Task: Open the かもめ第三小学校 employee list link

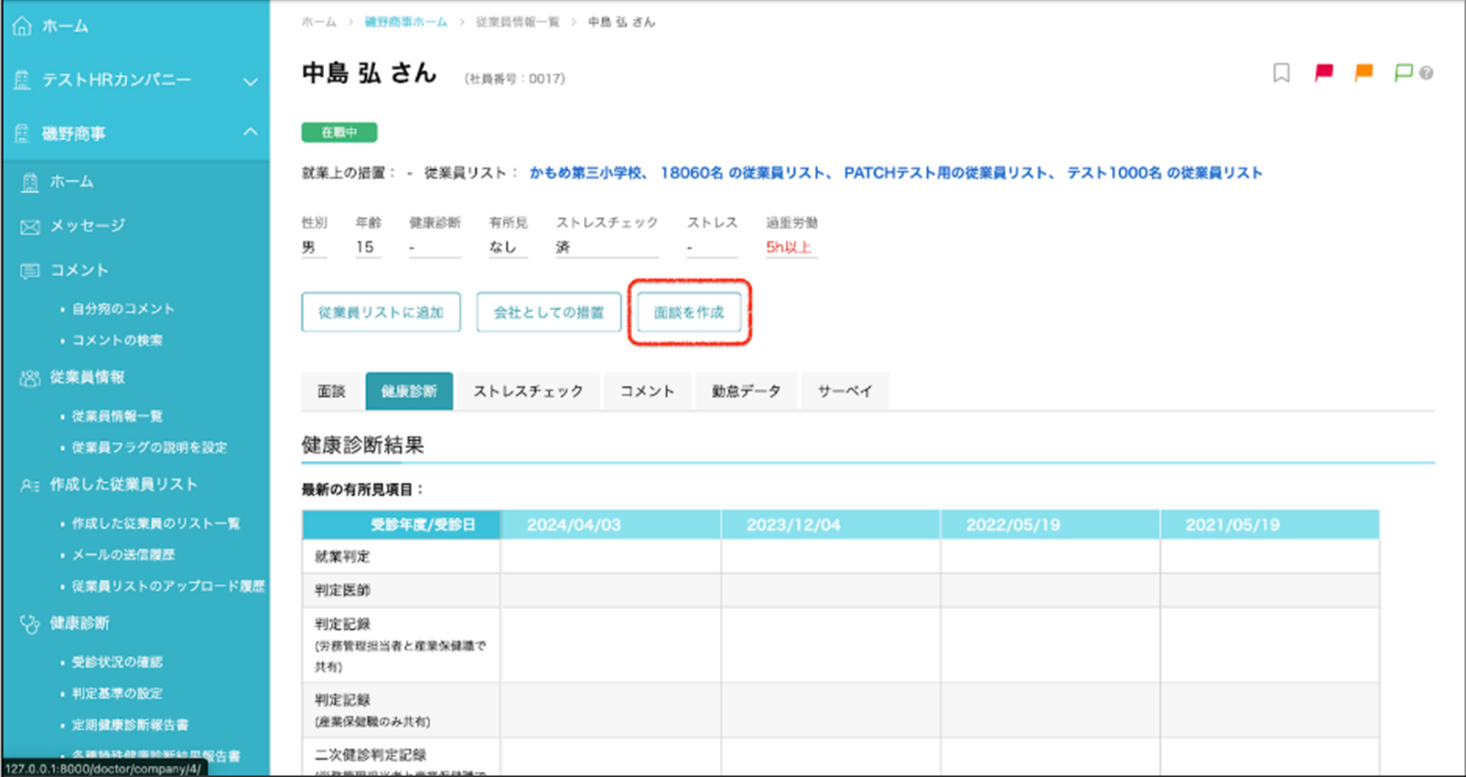Action: 587,173
